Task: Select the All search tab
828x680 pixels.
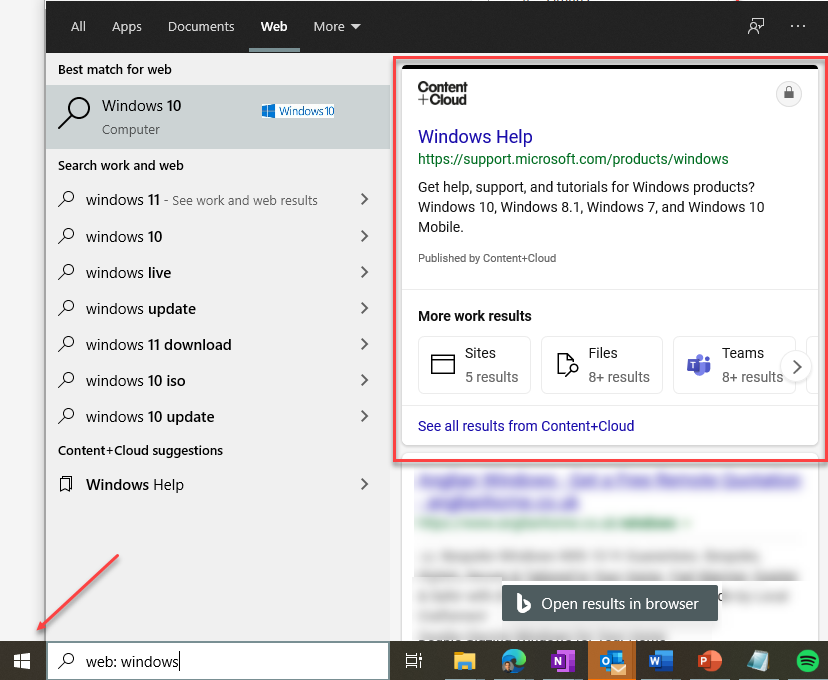Action: [x=78, y=26]
